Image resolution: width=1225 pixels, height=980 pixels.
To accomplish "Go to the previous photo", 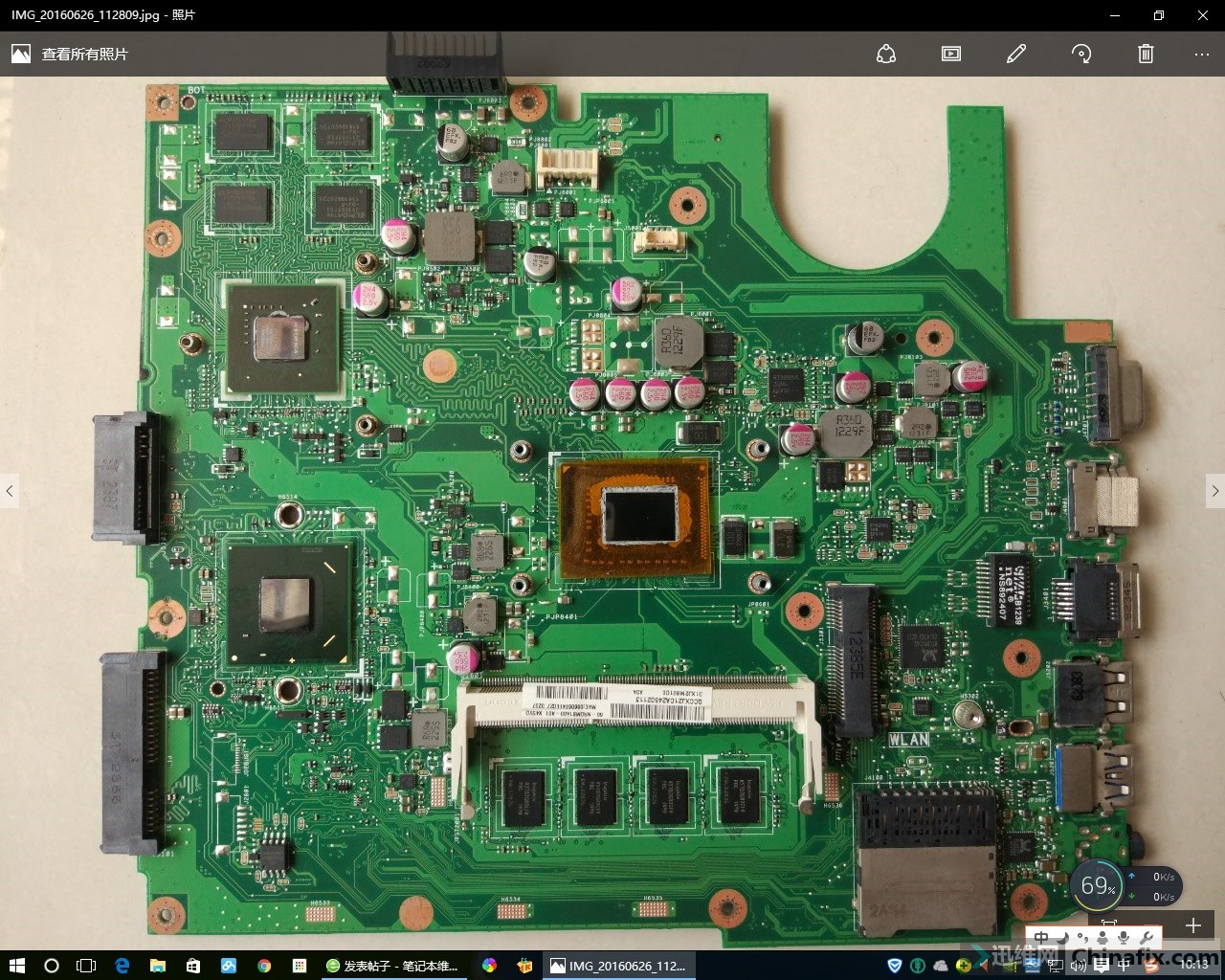I will tap(10, 491).
